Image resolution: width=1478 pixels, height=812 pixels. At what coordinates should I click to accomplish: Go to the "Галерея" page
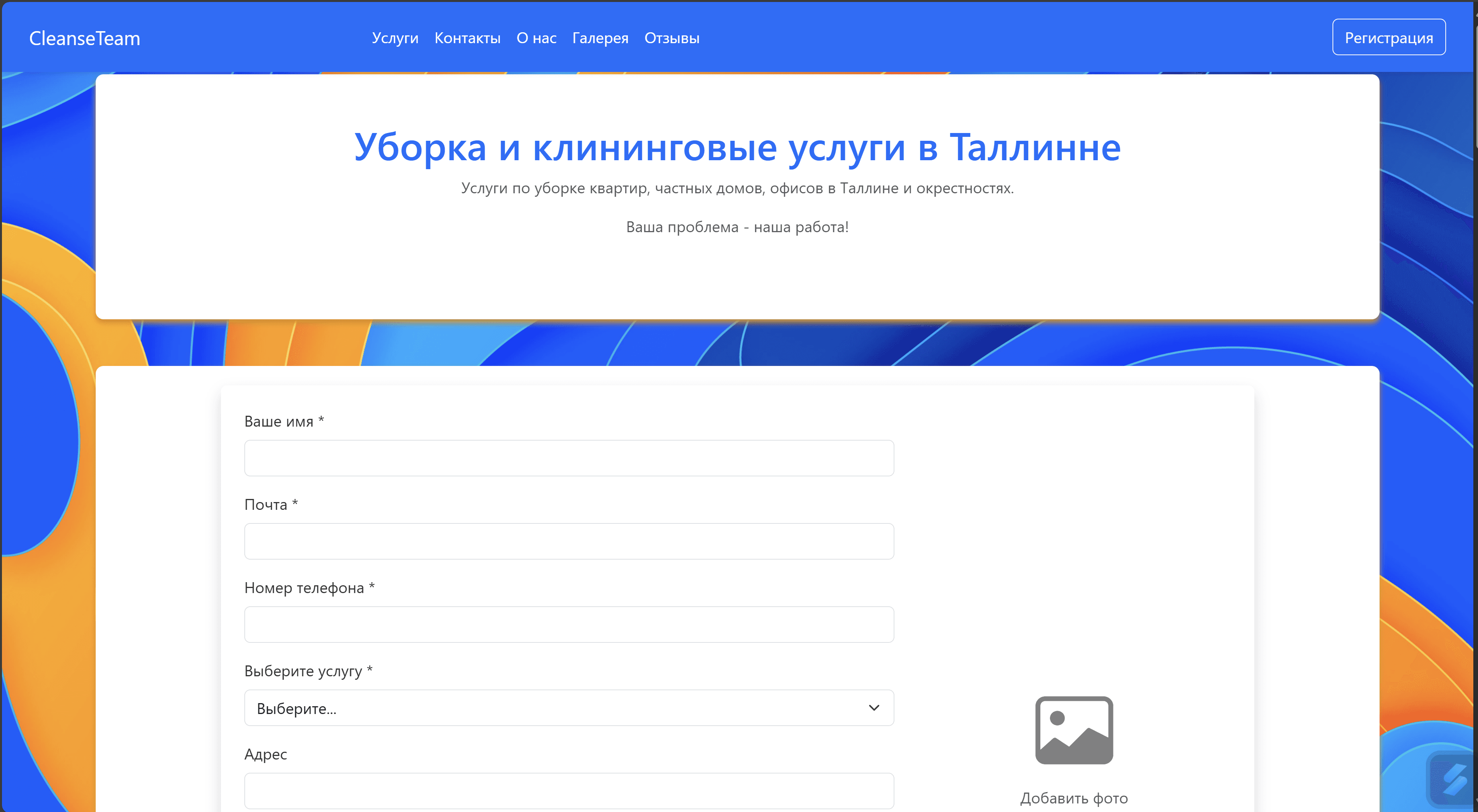tap(600, 37)
